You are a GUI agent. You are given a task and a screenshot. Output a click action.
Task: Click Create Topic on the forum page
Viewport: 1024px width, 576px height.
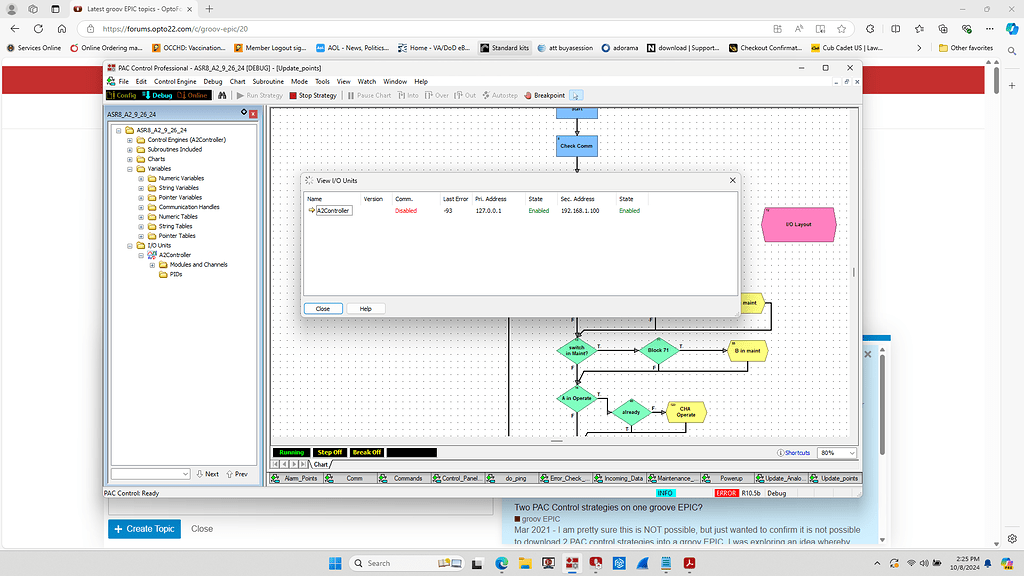[x=144, y=529]
